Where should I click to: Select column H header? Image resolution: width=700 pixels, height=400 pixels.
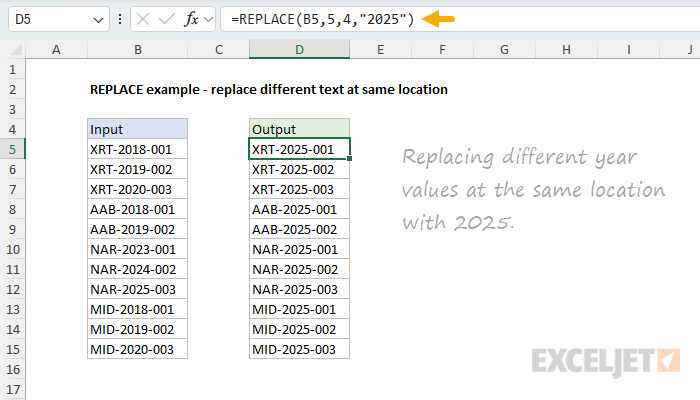pyautogui.click(x=567, y=49)
